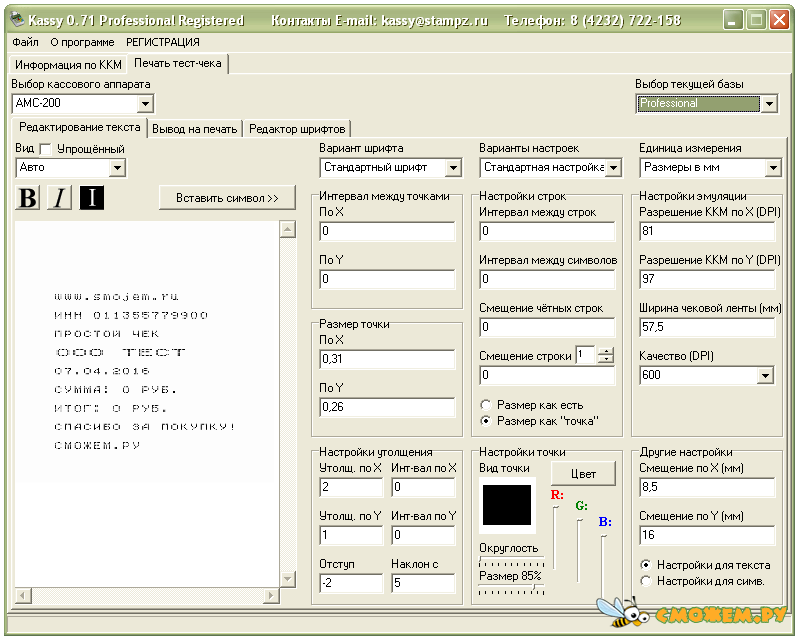798x639 pixels.
Task: Click the receipt line СПАСИБО ЗА ПОКУПКУ!
Action: pyautogui.click(x=144, y=426)
